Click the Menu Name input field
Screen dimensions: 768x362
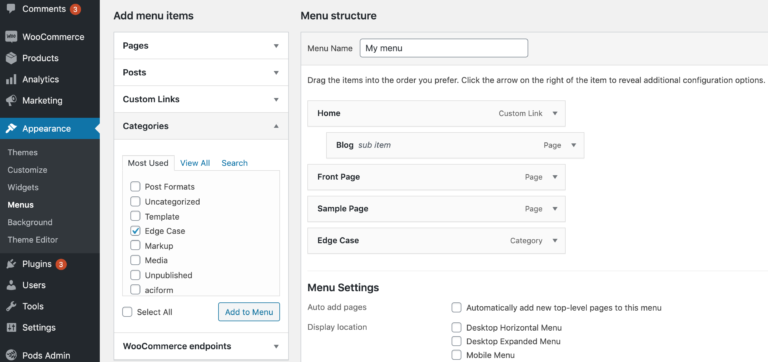tap(444, 48)
